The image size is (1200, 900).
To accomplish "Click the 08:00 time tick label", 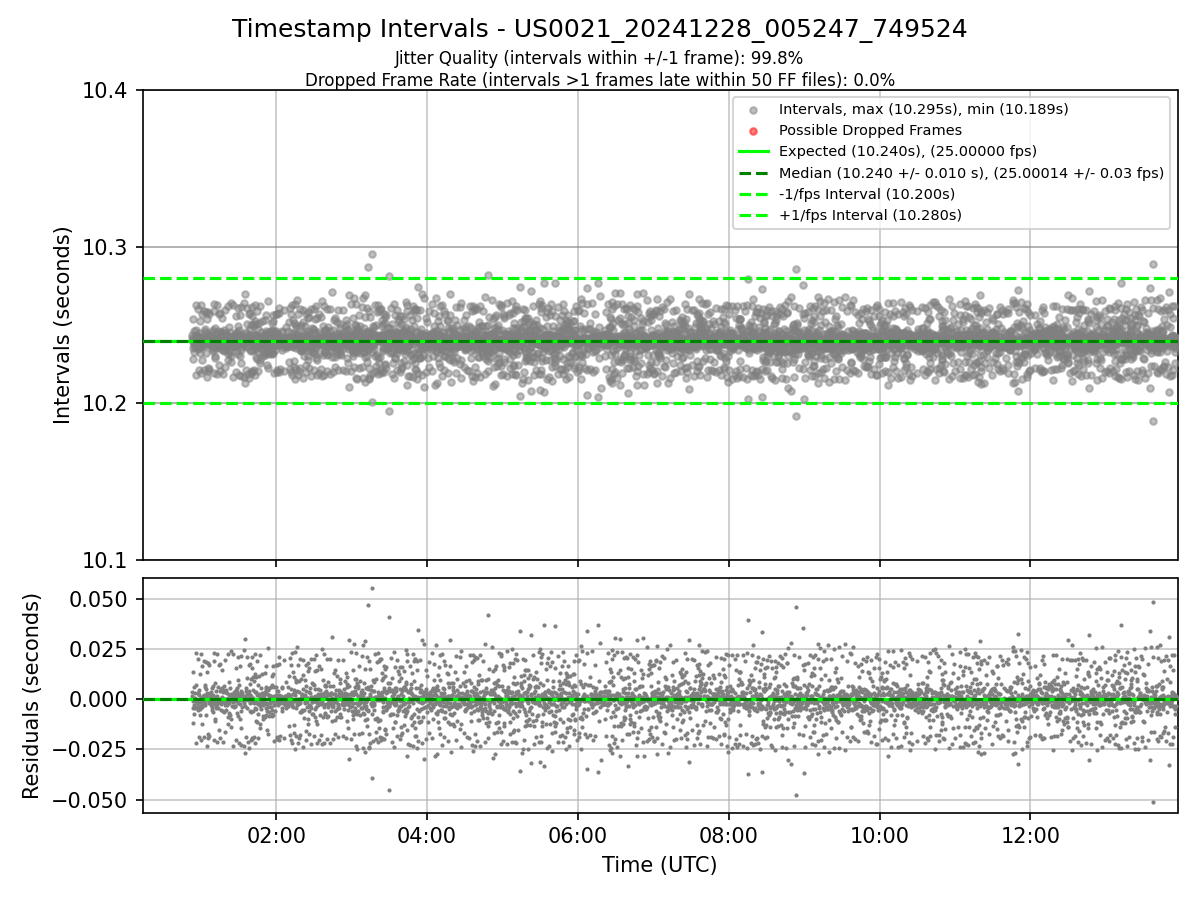I will point(729,834).
